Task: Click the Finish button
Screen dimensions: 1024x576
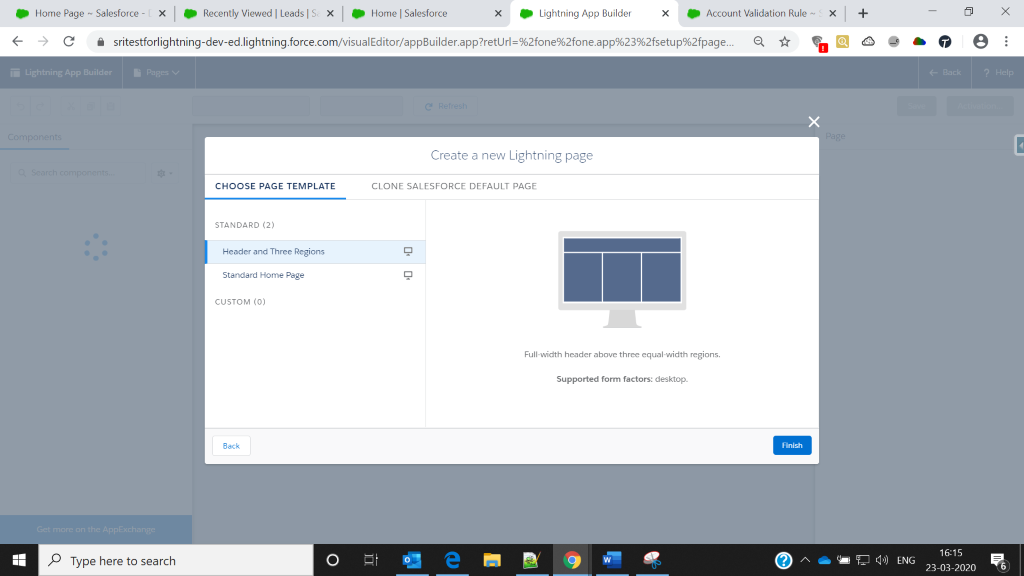Action: click(791, 445)
